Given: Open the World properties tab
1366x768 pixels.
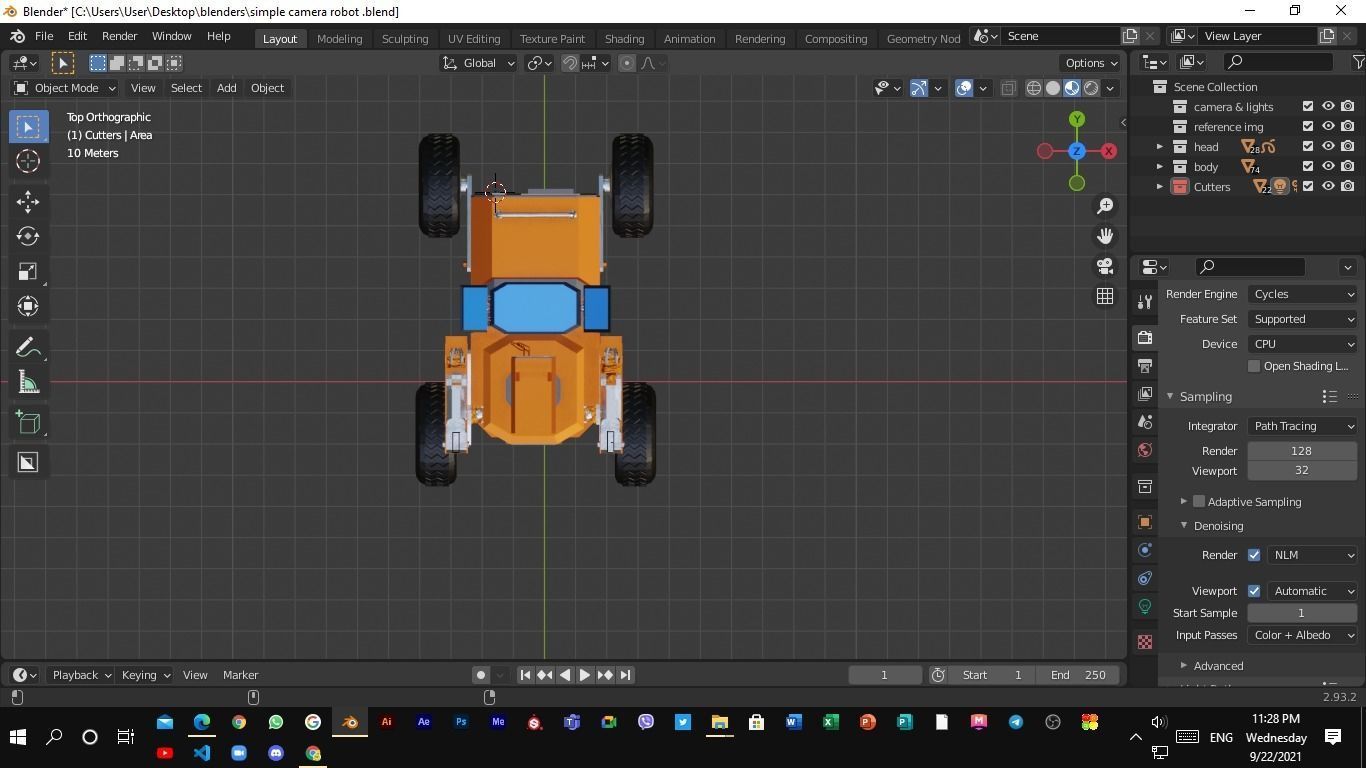Looking at the screenshot, I should point(1145,450).
